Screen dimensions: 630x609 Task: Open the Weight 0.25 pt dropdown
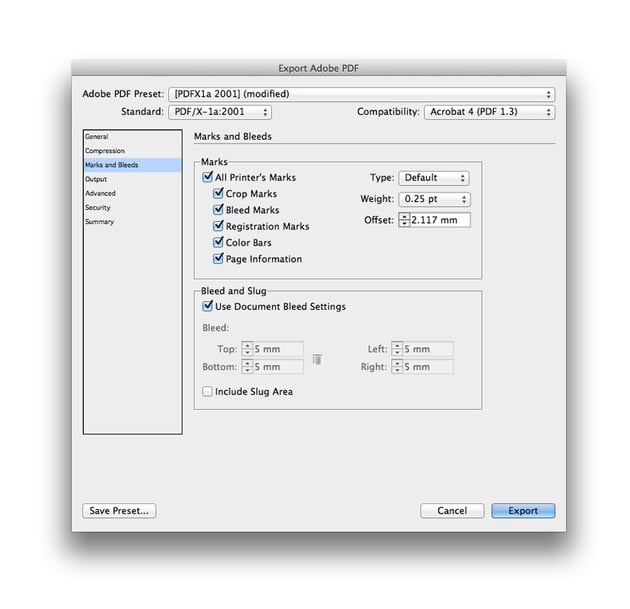point(434,199)
